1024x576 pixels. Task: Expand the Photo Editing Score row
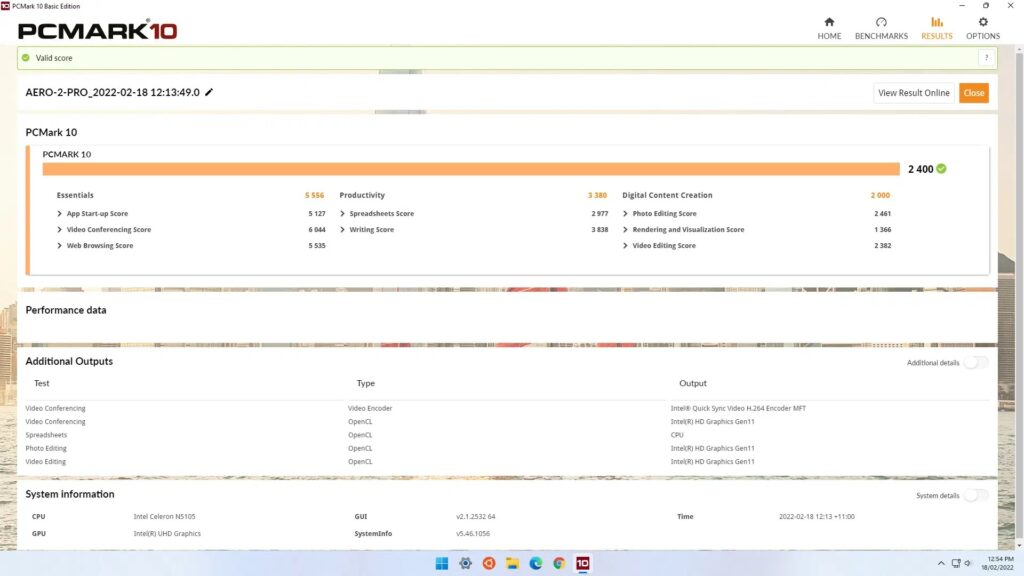pos(664,213)
